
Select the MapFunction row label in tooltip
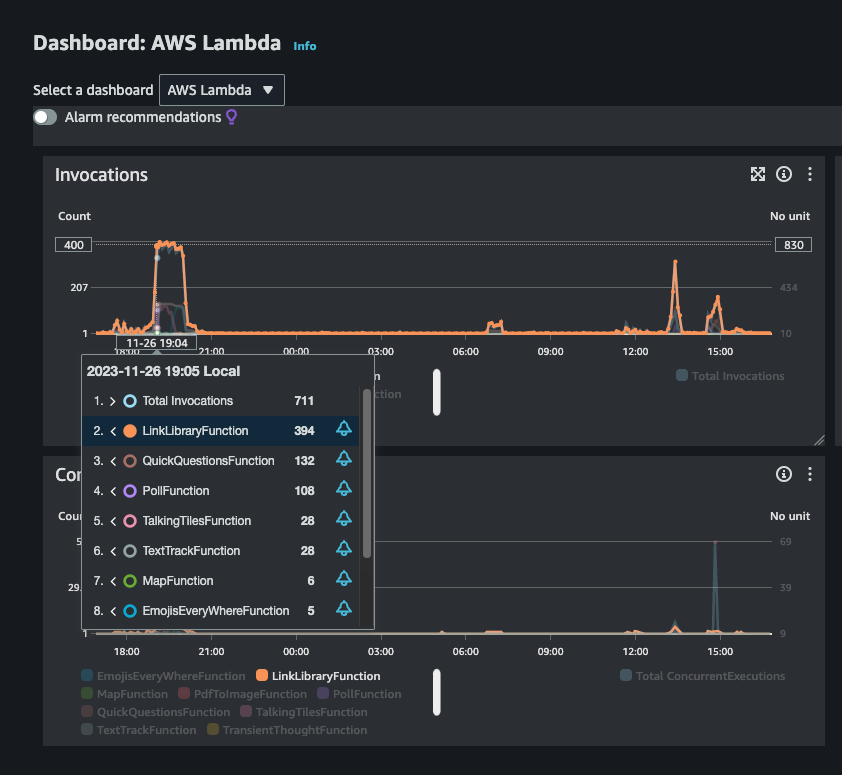[178, 582]
